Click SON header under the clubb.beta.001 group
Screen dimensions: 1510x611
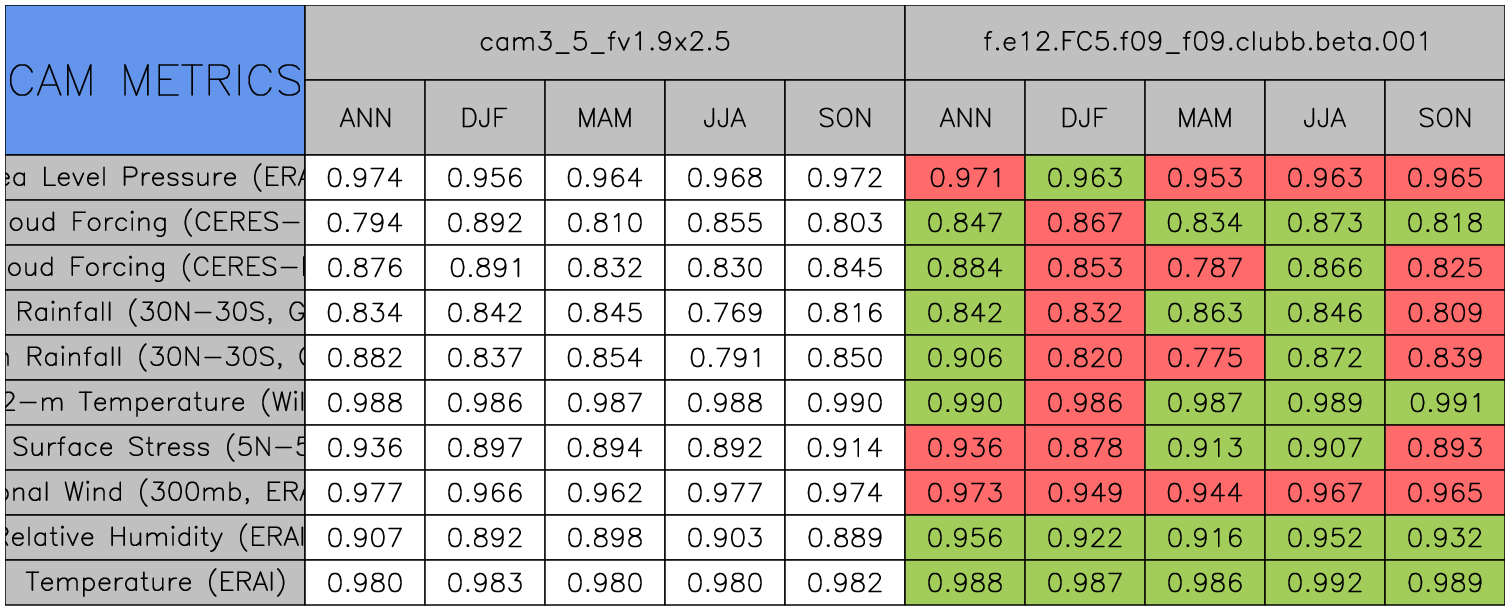[x=1444, y=118]
